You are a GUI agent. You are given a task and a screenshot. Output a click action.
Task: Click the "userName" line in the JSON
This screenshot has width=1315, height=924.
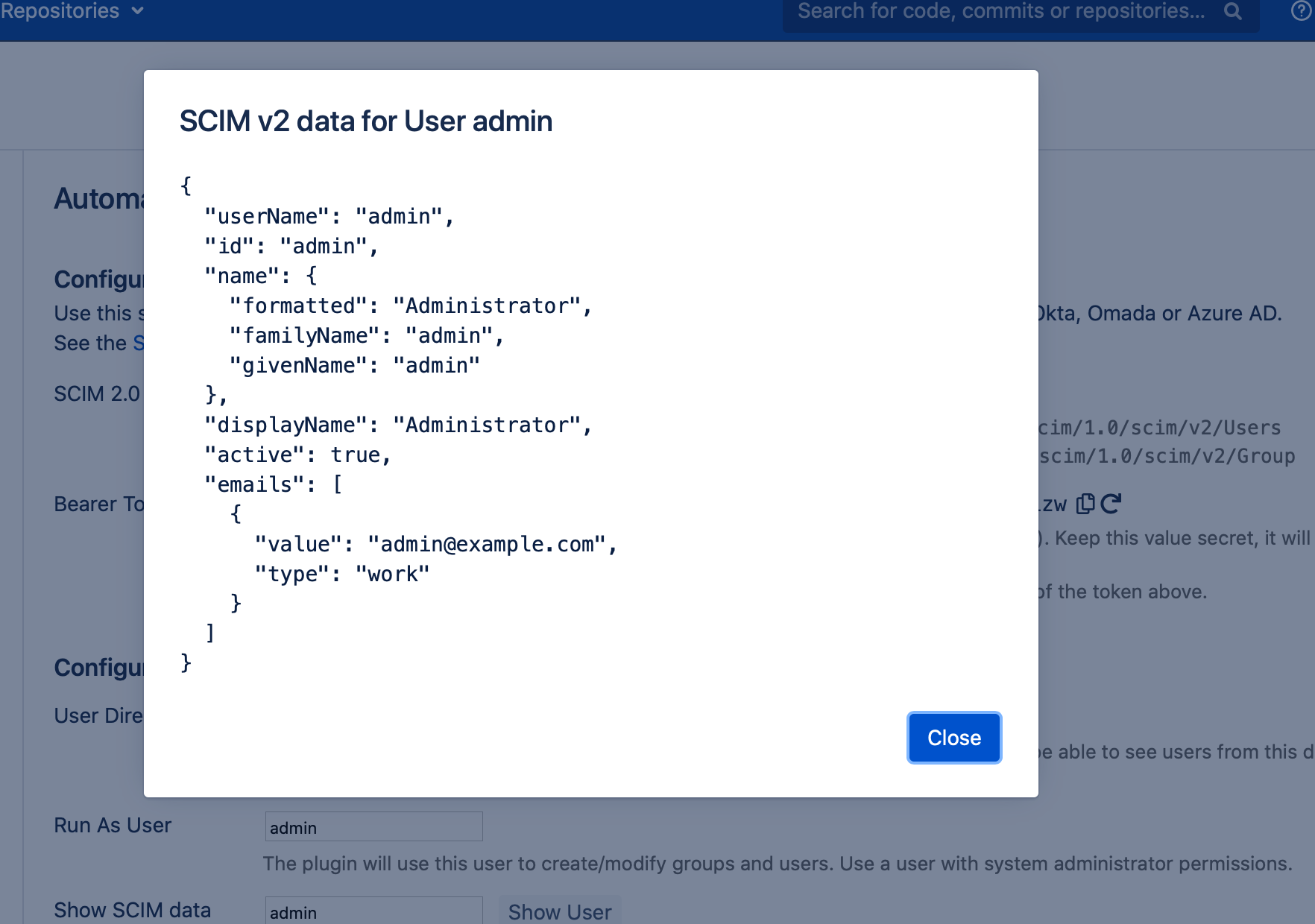(329, 217)
